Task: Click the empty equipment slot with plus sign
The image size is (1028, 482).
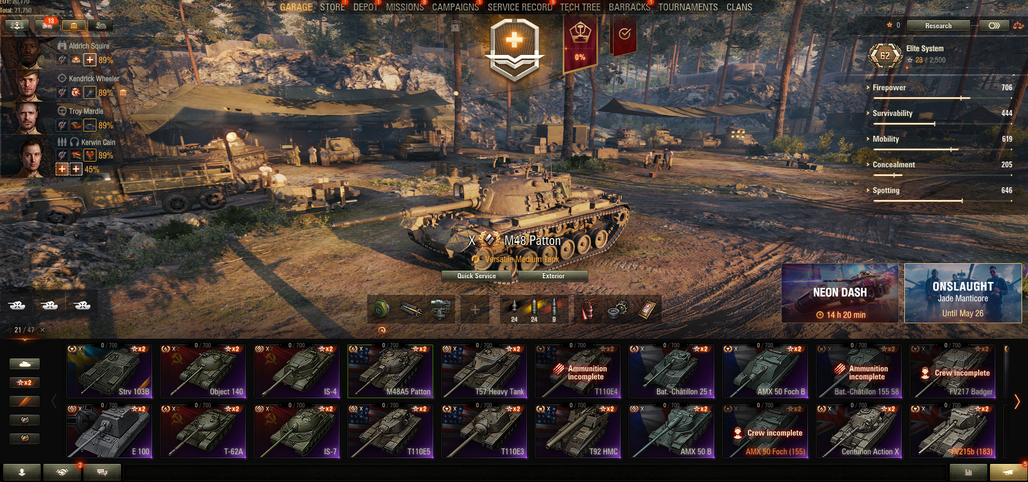Action: tap(475, 308)
